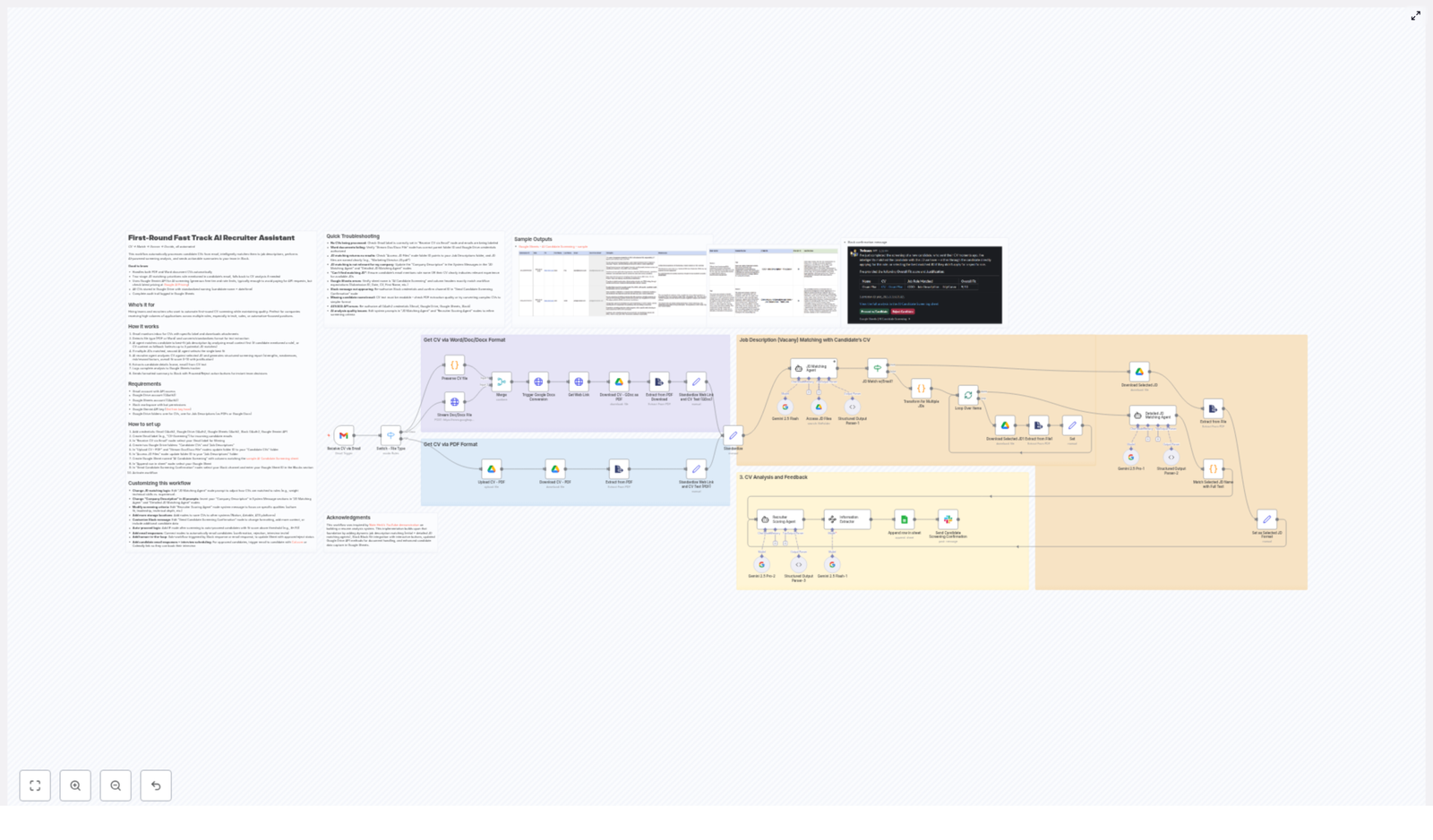This screenshot has height=840, width=1433.
Task: Open the Merge node in the Word/Docx branch
Action: (x=502, y=381)
